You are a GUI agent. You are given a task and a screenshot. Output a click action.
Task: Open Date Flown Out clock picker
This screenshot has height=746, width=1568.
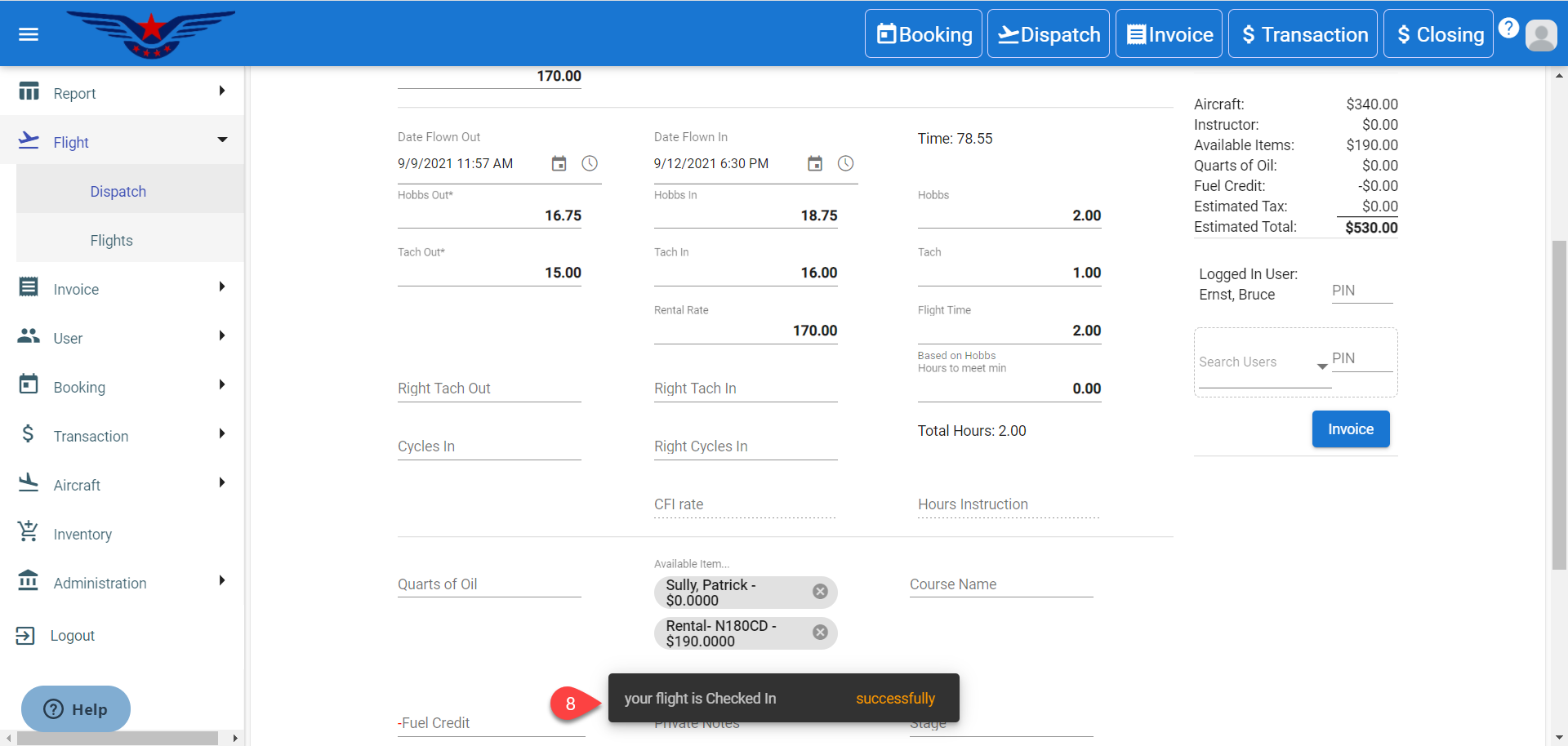point(590,164)
